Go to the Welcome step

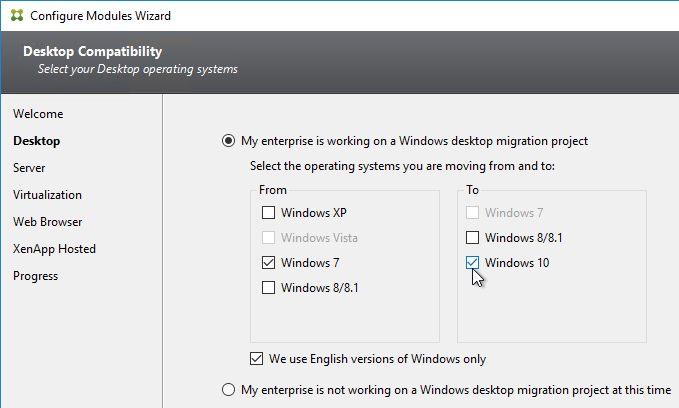click(38, 114)
